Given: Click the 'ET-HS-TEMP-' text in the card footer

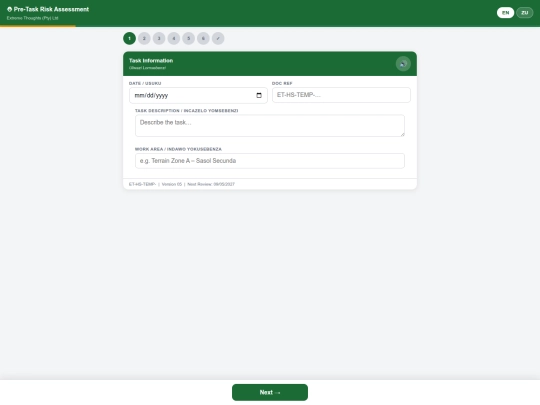Looking at the screenshot, I should pyautogui.click(x=142, y=184).
